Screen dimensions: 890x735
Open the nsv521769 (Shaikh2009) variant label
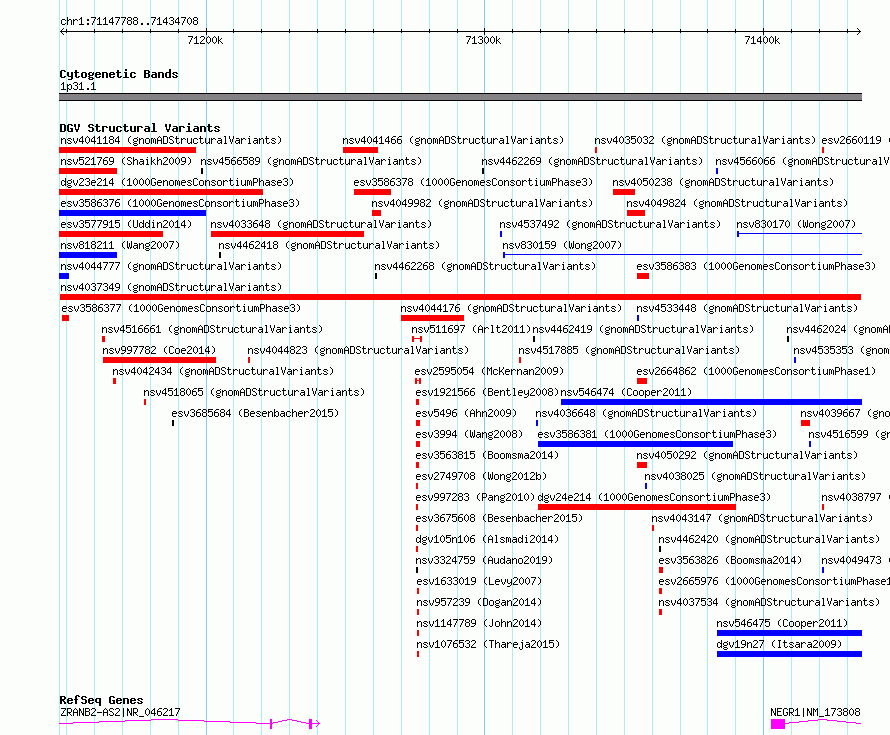(126, 161)
